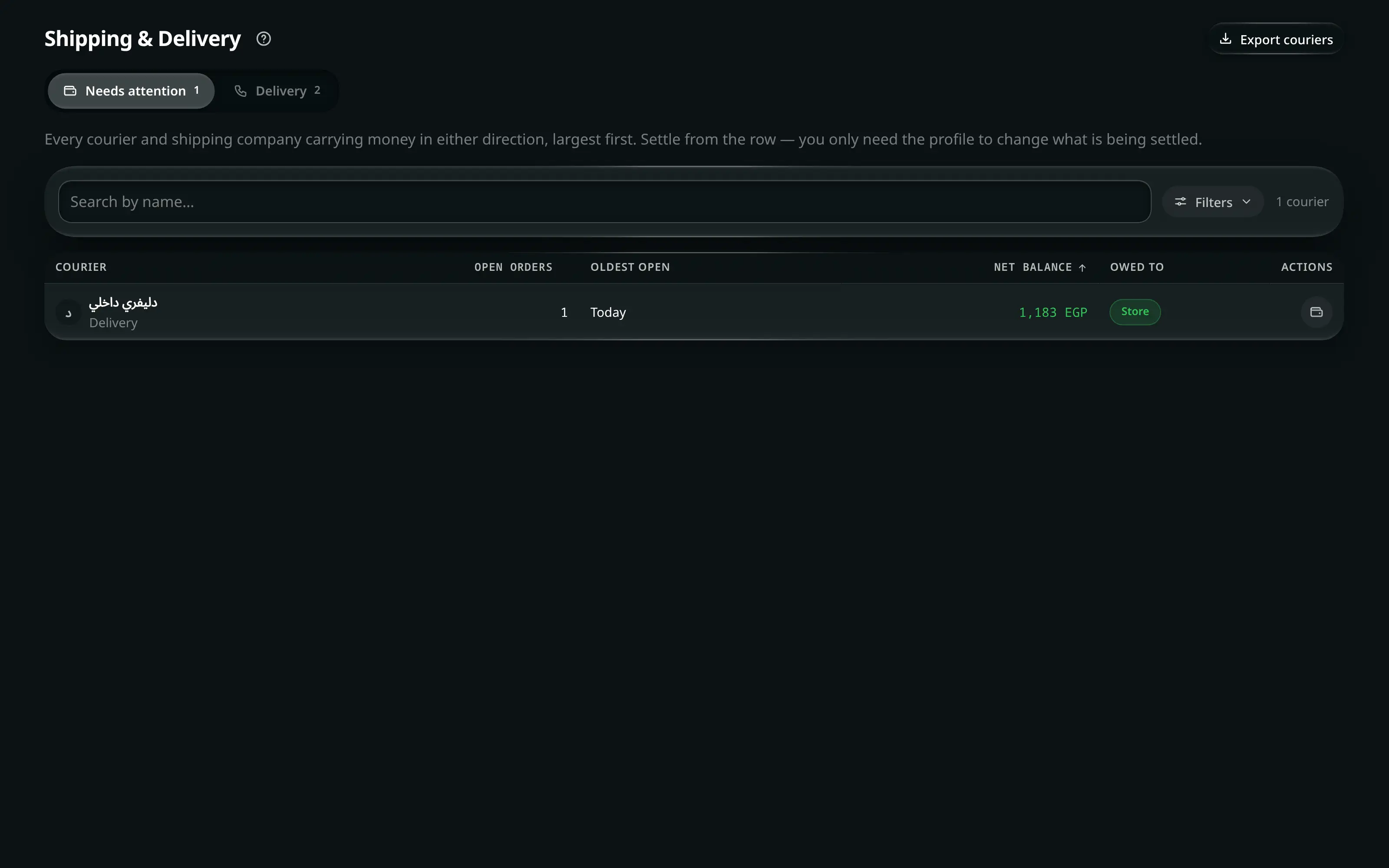Click the Oldest Open column header
1389x868 pixels.
pos(630,267)
